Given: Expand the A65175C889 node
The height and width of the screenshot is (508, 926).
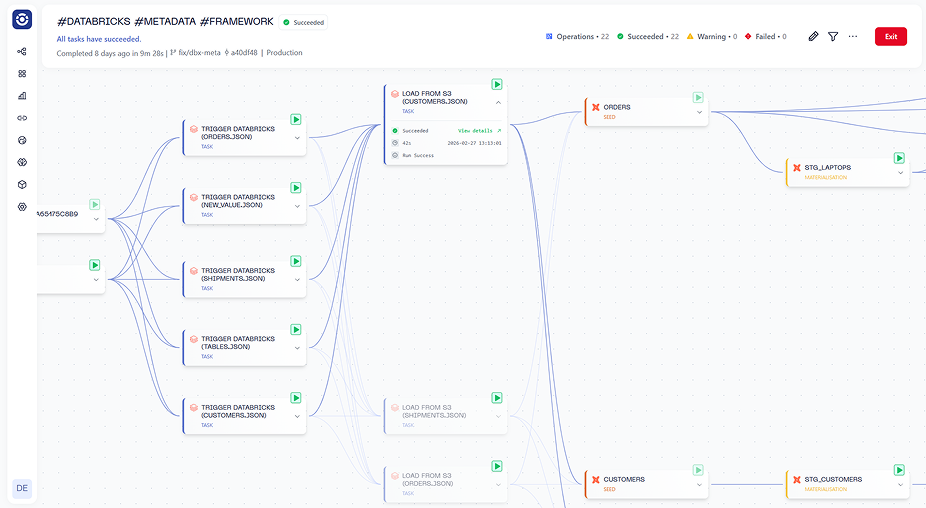Looking at the screenshot, I should pos(96,219).
